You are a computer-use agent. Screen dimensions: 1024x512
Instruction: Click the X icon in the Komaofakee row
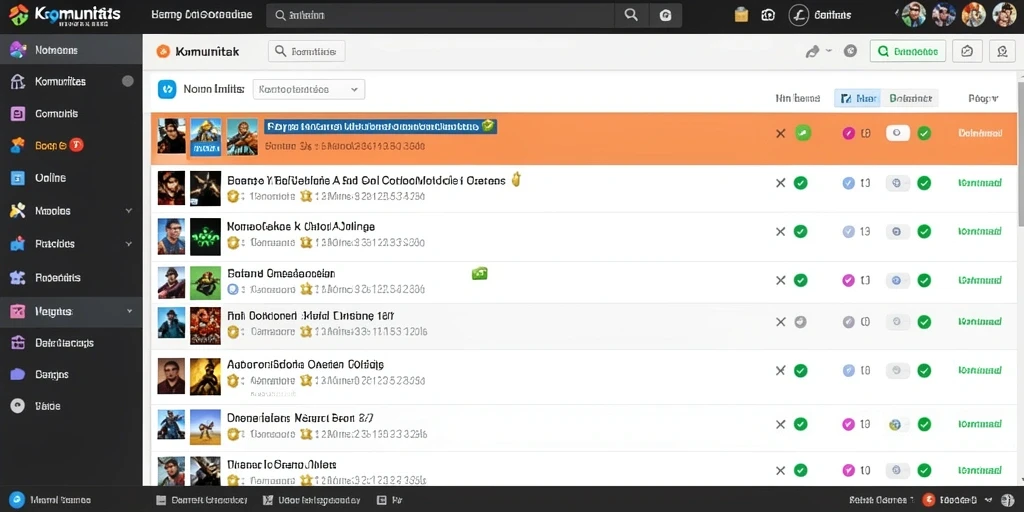point(780,231)
